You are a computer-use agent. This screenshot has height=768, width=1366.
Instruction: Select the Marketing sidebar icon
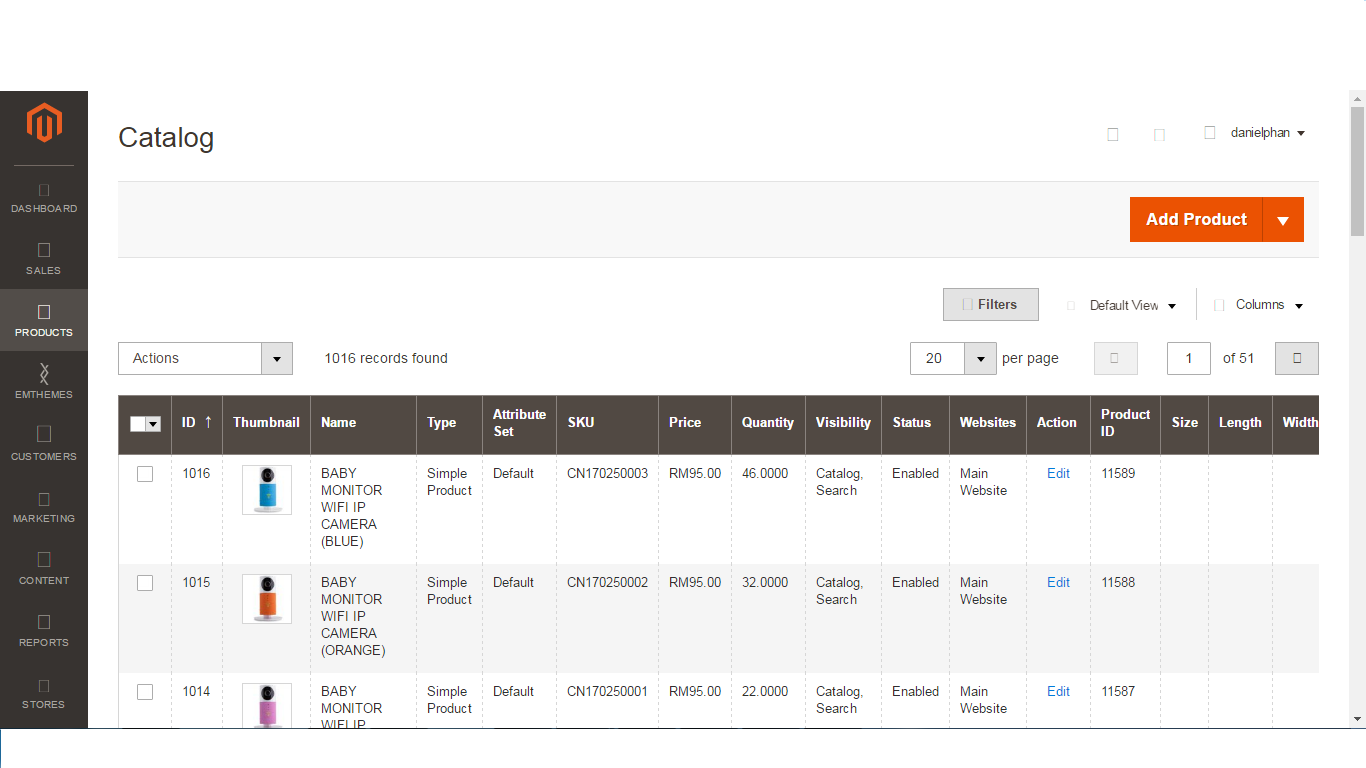[44, 508]
